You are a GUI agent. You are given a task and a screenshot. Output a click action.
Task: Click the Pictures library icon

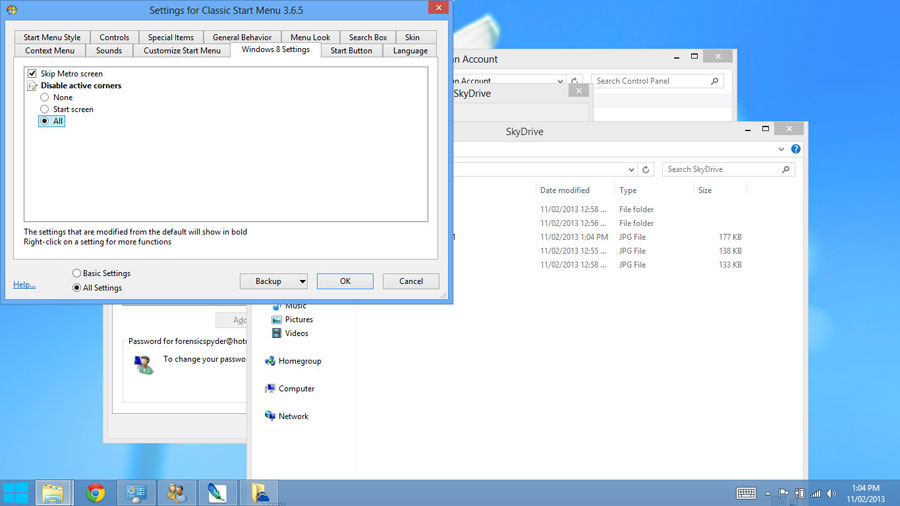point(277,320)
